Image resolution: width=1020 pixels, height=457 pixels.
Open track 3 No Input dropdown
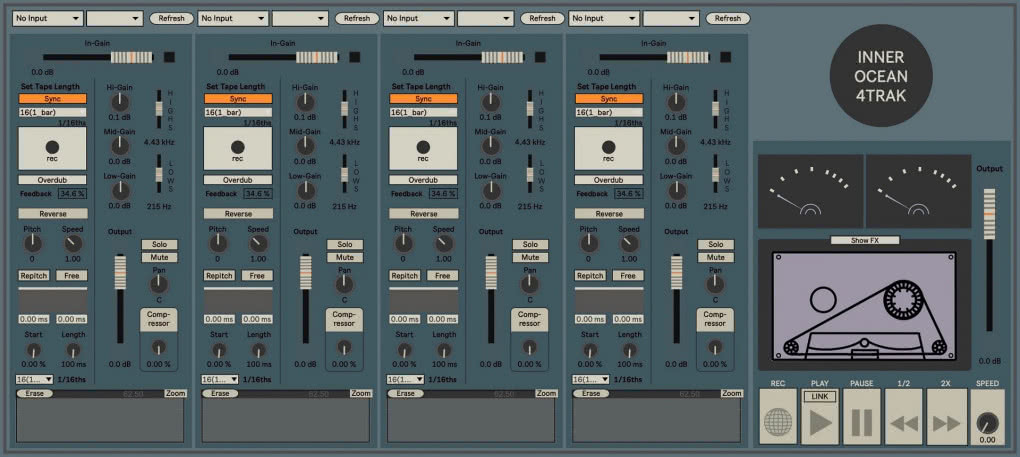(418, 18)
